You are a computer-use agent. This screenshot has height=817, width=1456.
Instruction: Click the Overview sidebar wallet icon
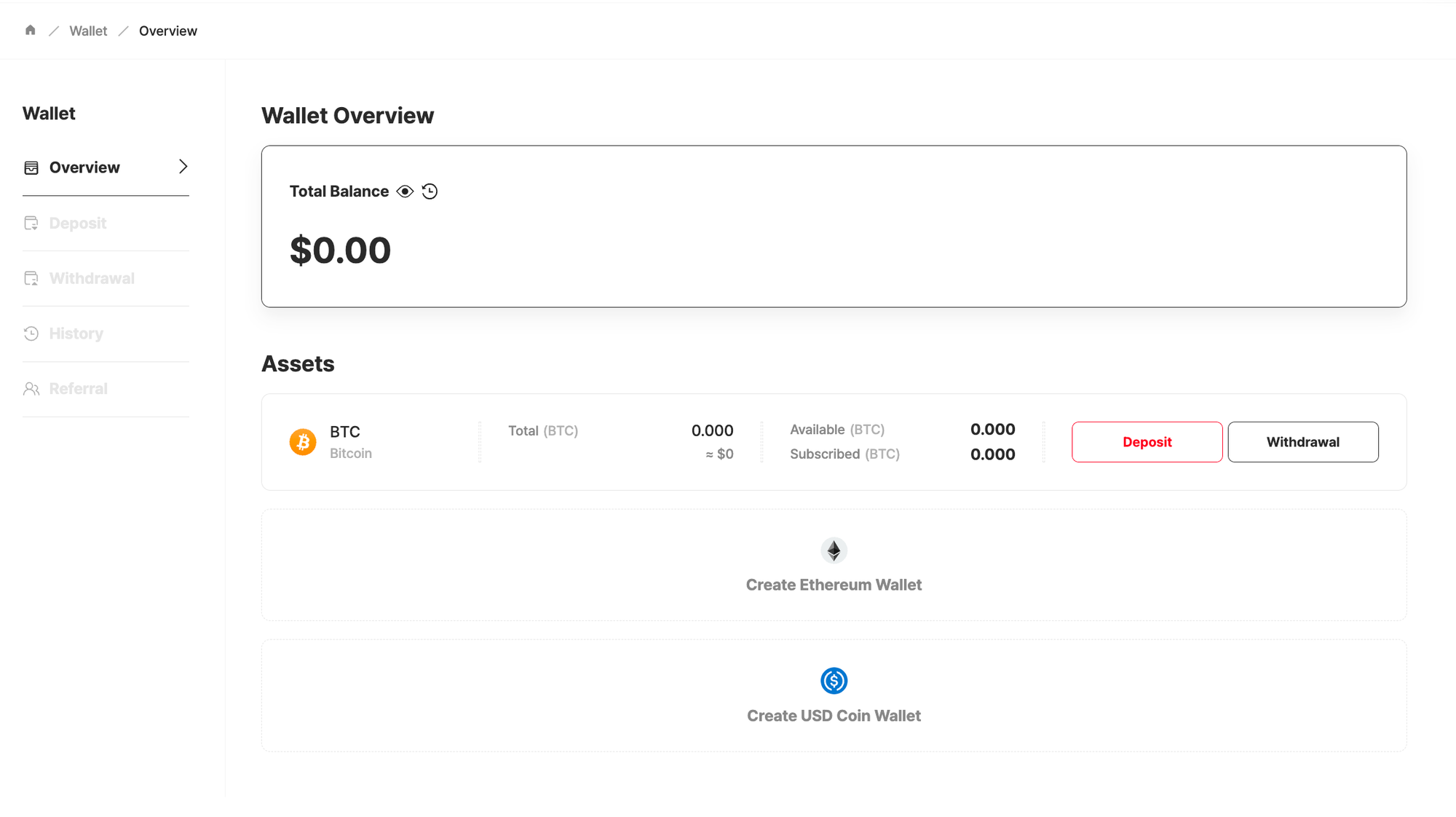31,167
